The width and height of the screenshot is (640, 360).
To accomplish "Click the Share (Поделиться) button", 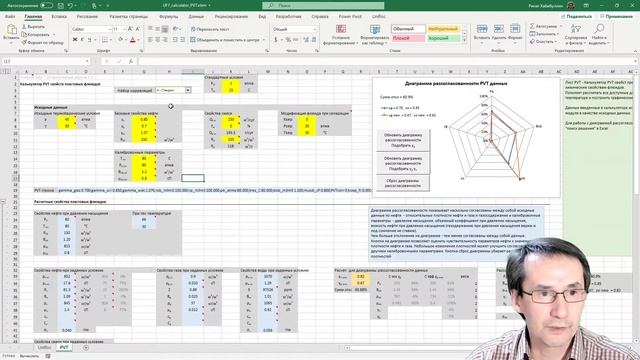I will pyautogui.click(x=576, y=16).
